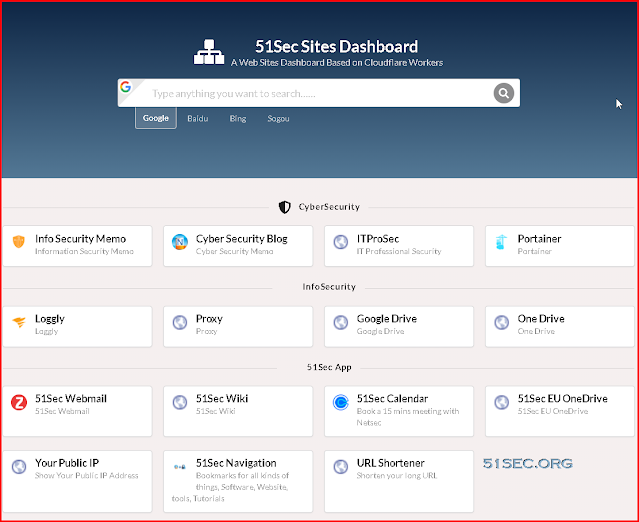The width and height of the screenshot is (639, 522).
Task: Focus the search text input field
Action: (319, 93)
